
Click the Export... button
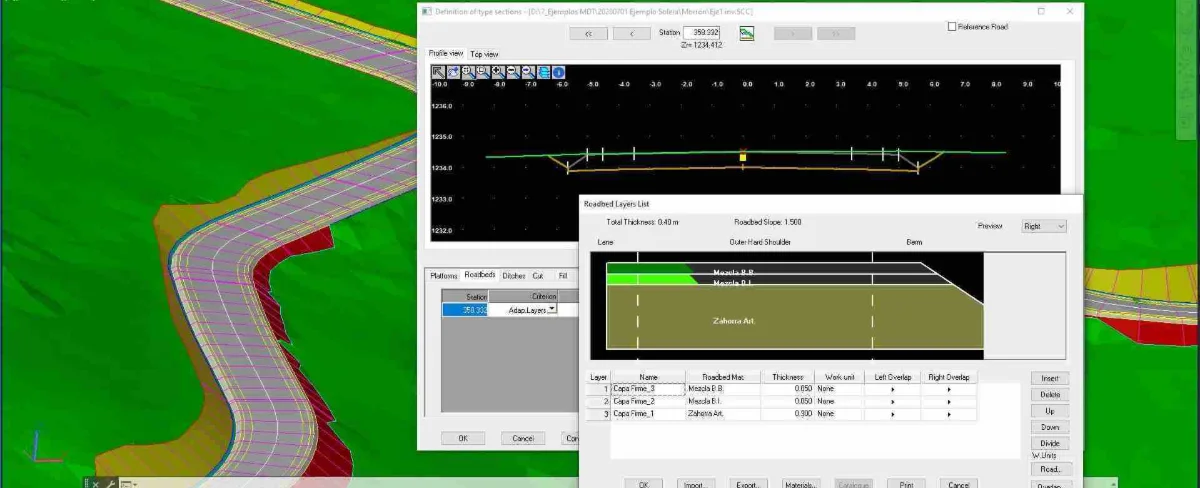tap(748, 484)
